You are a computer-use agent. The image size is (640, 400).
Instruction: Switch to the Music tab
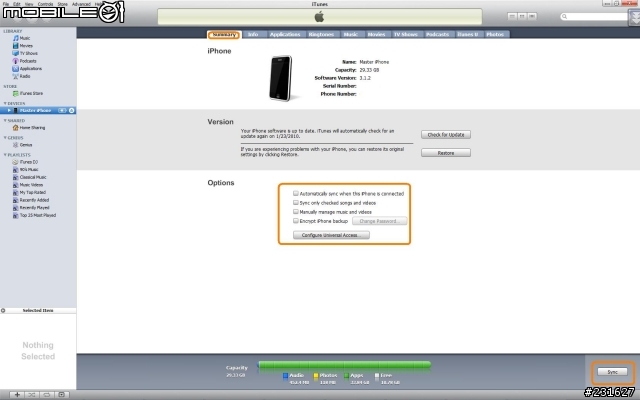click(x=351, y=35)
